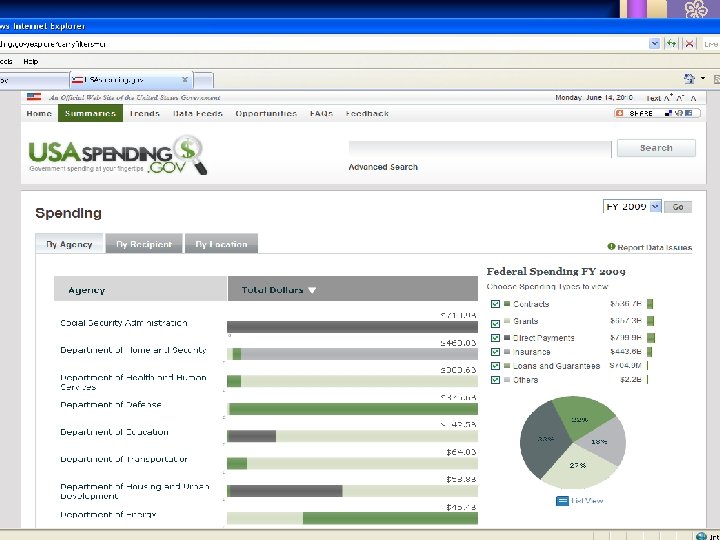Click the orange SHARE bookmark icon
Viewport: 720px width, 540px height.
pyautogui.click(x=619, y=113)
